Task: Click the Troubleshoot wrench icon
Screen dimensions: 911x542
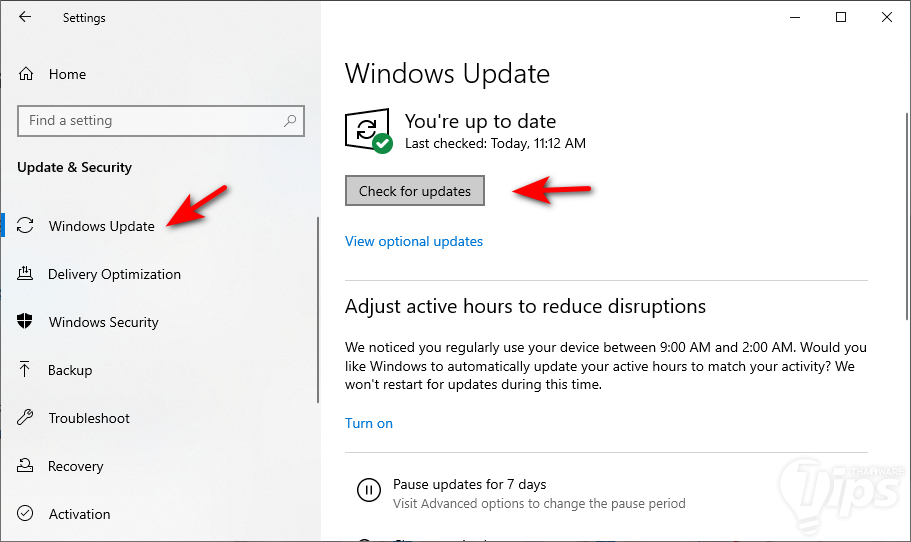Action: point(26,418)
